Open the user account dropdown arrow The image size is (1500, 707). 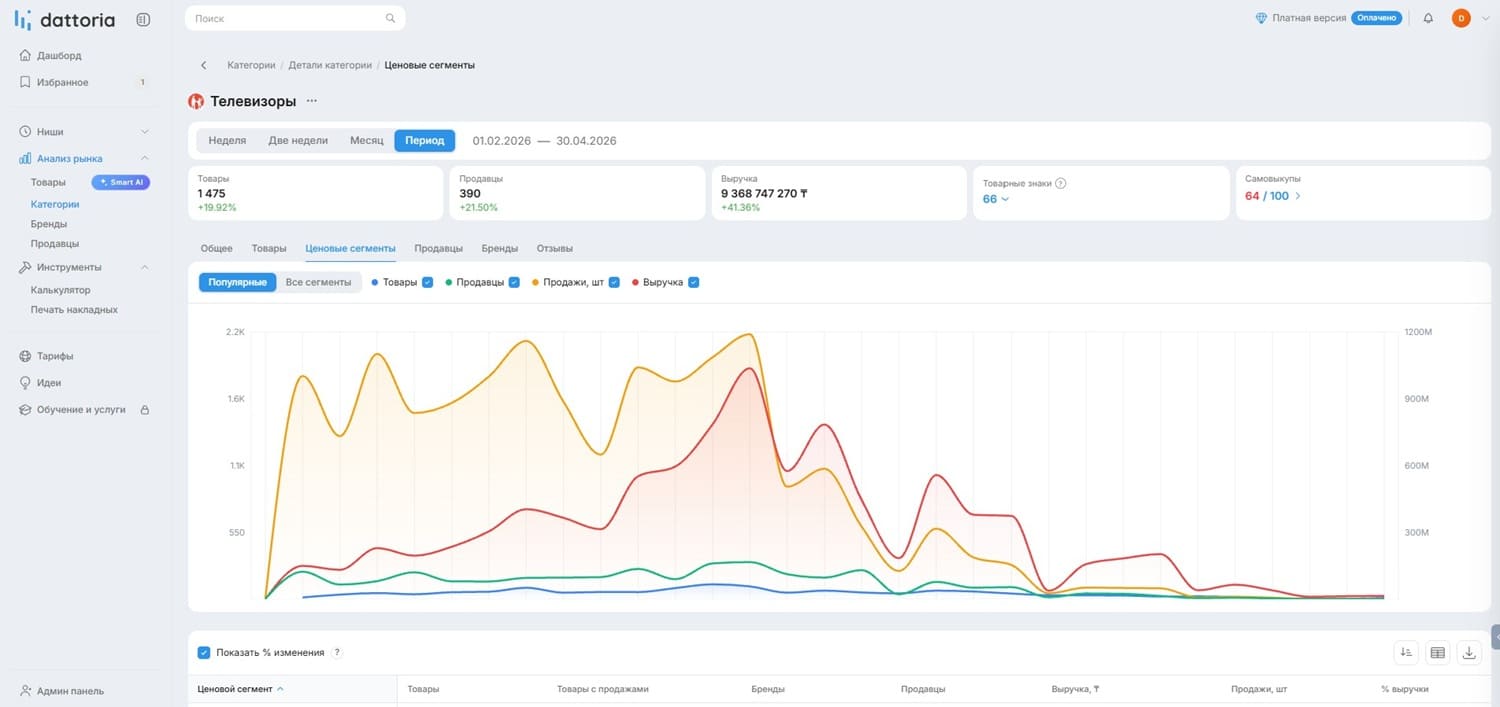click(x=1485, y=18)
